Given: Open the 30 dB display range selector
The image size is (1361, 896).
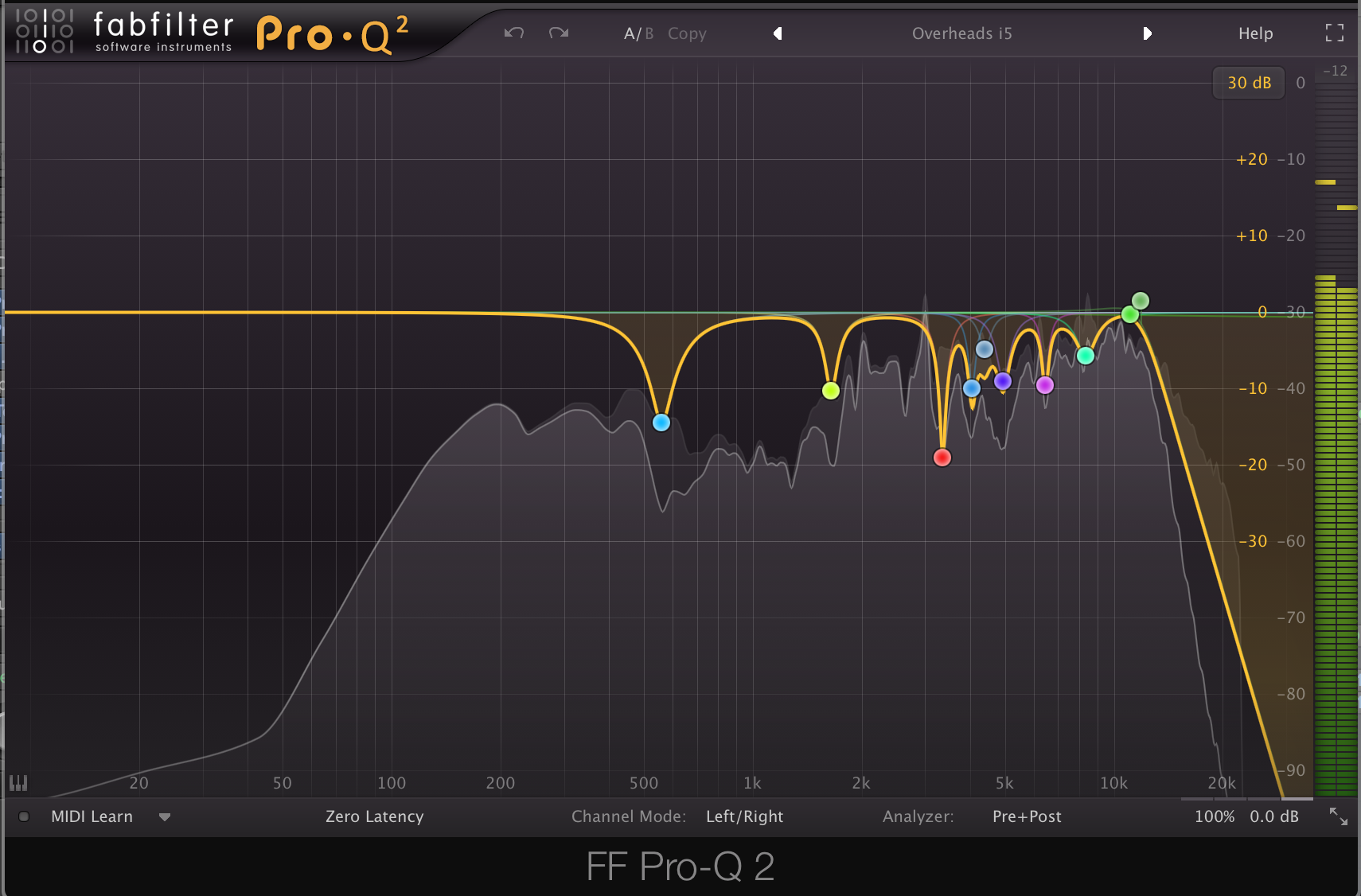Looking at the screenshot, I should (1249, 83).
